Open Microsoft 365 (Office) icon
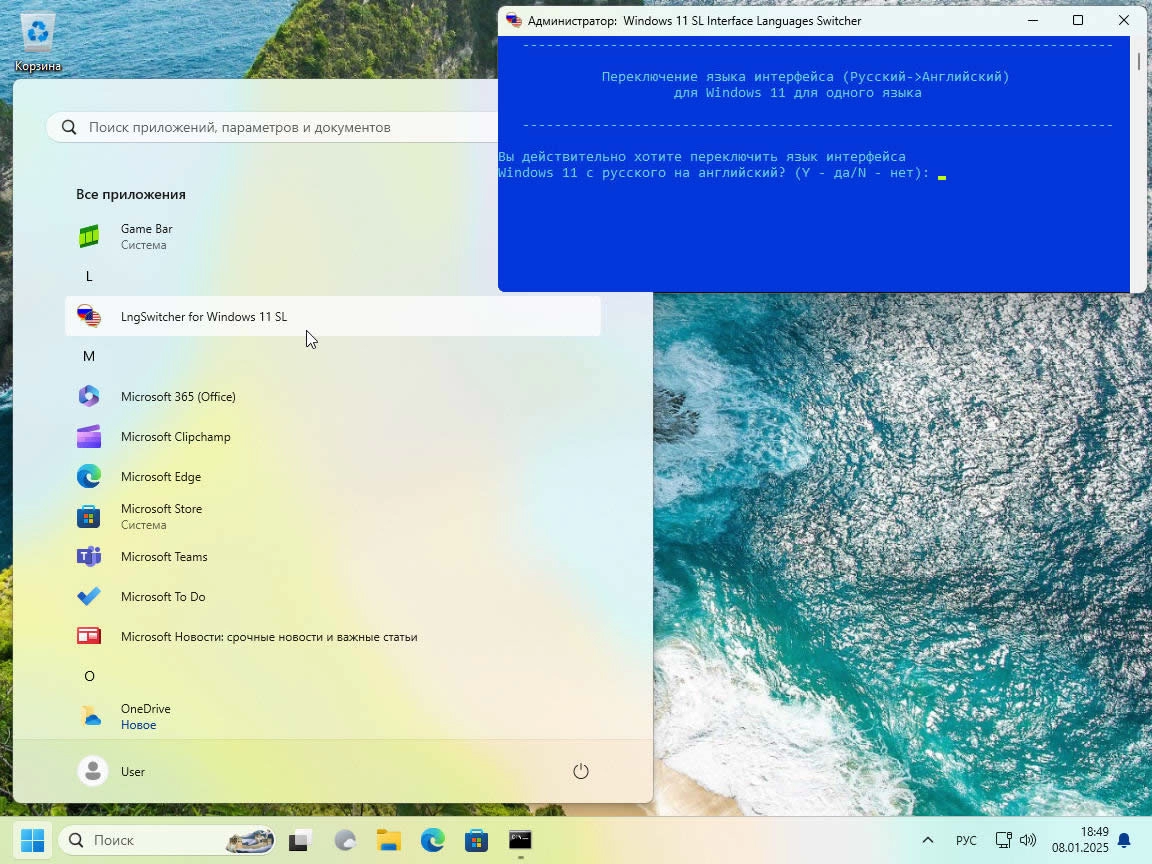Screen dimensions: 1152x864 click(x=89, y=396)
